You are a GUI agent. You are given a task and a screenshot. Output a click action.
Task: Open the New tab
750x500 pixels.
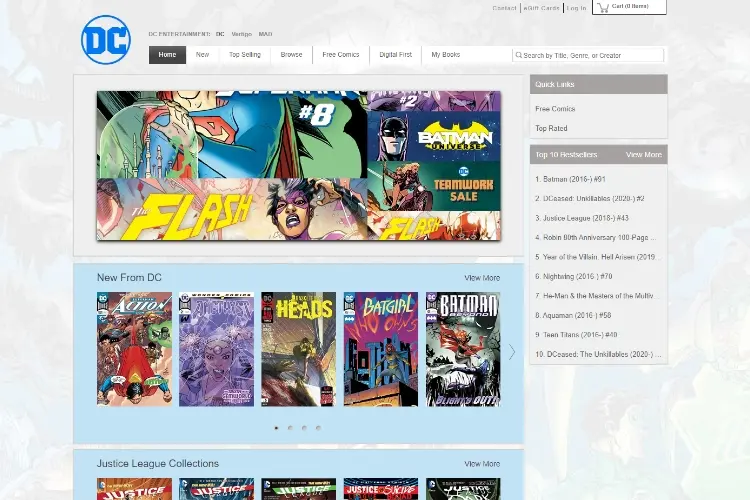[202, 55]
